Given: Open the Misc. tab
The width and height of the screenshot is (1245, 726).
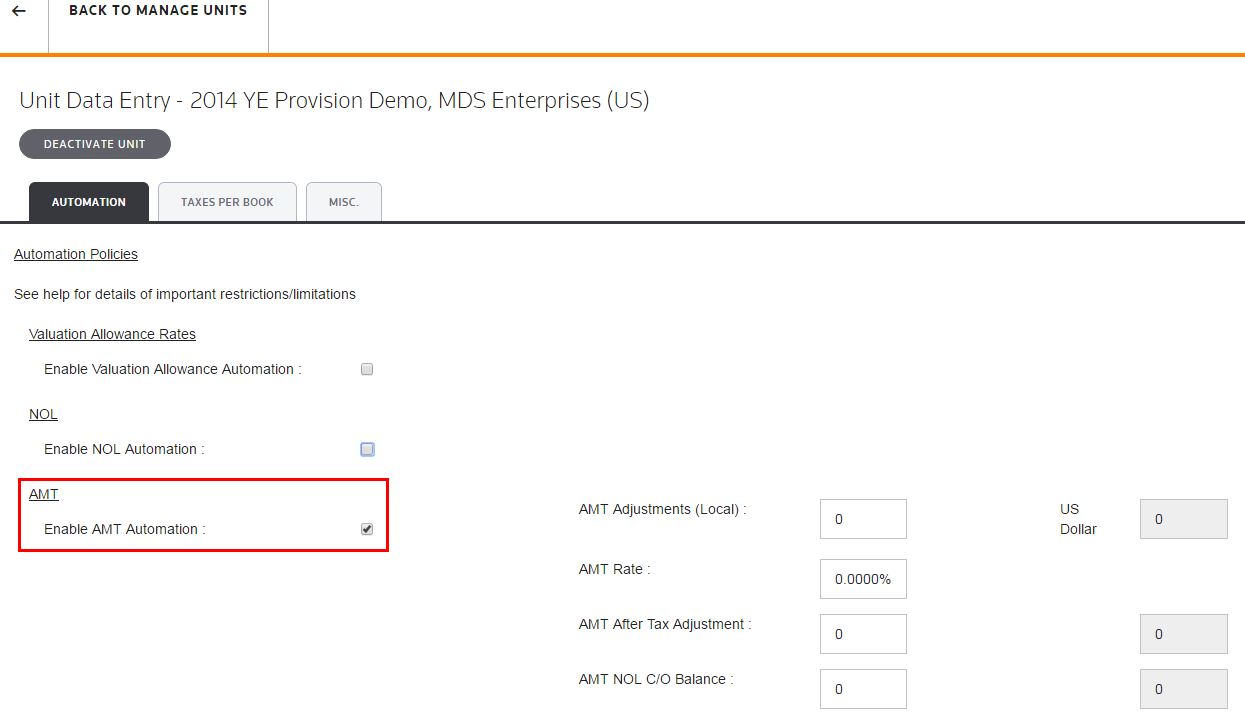Looking at the screenshot, I should pyautogui.click(x=344, y=202).
